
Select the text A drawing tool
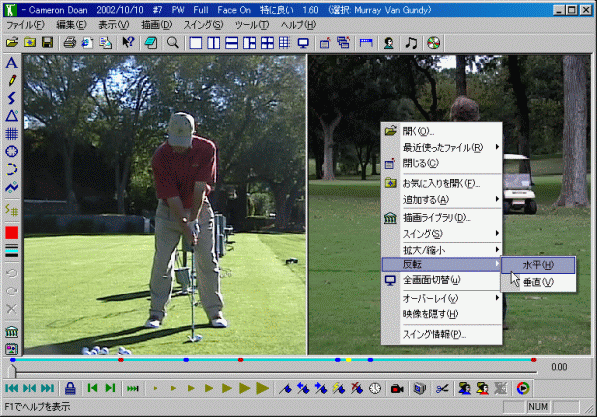[x=11, y=62]
